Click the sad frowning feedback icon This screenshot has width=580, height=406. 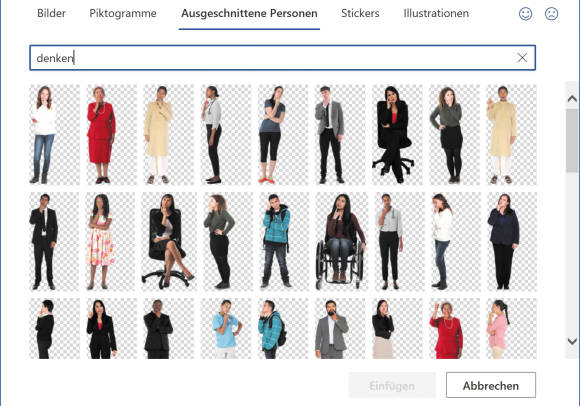(x=551, y=14)
